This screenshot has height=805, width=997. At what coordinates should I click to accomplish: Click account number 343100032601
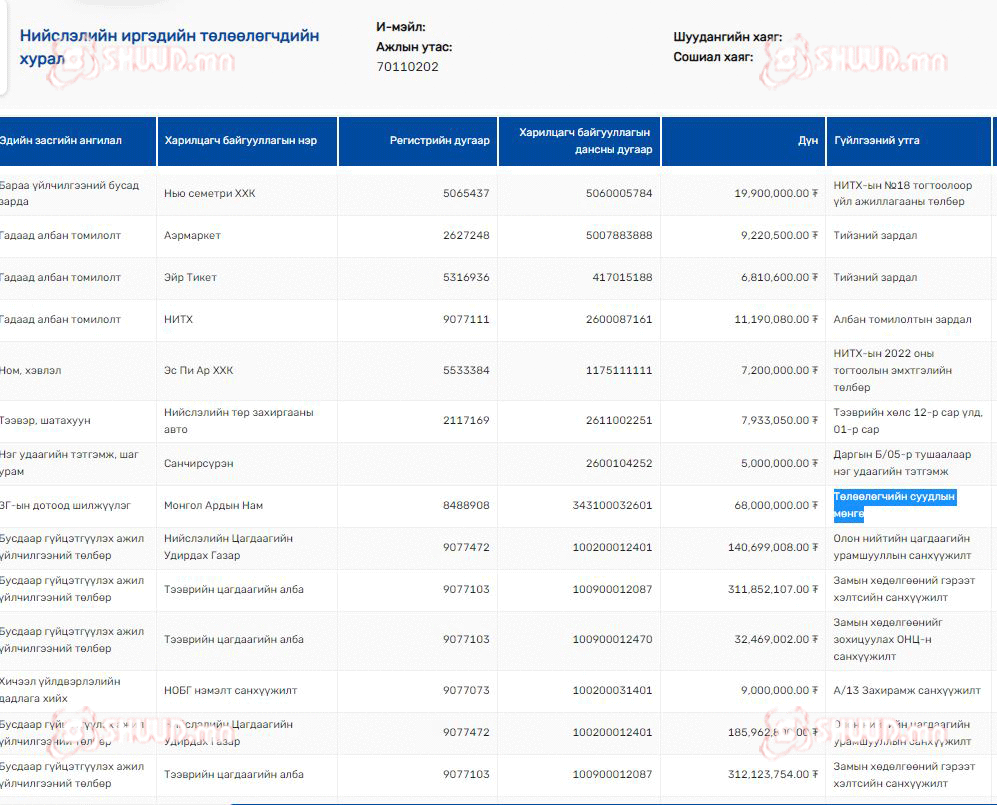pyautogui.click(x=612, y=506)
